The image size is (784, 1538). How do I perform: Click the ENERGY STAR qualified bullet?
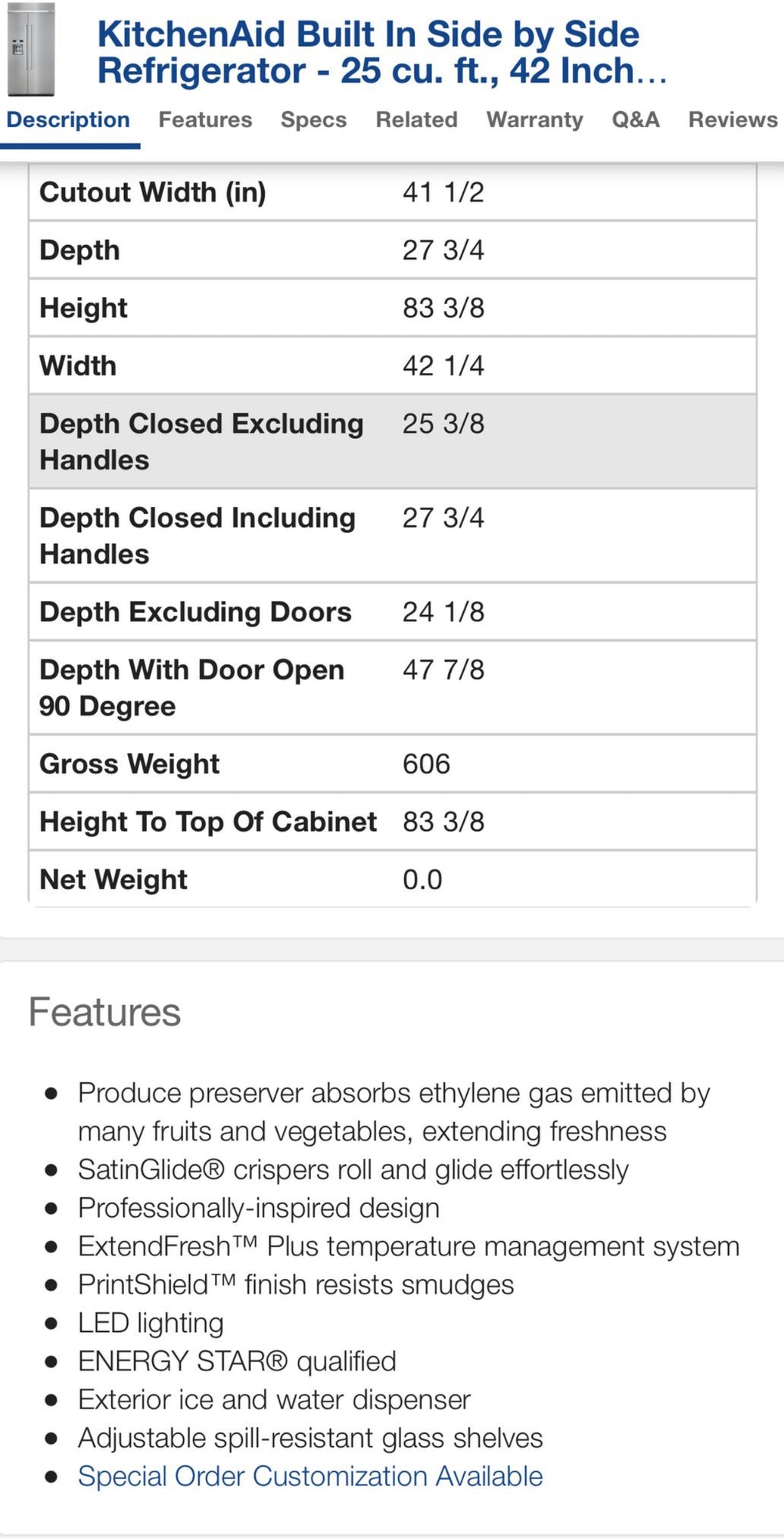pyautogui.click(x=237, y=1361)
